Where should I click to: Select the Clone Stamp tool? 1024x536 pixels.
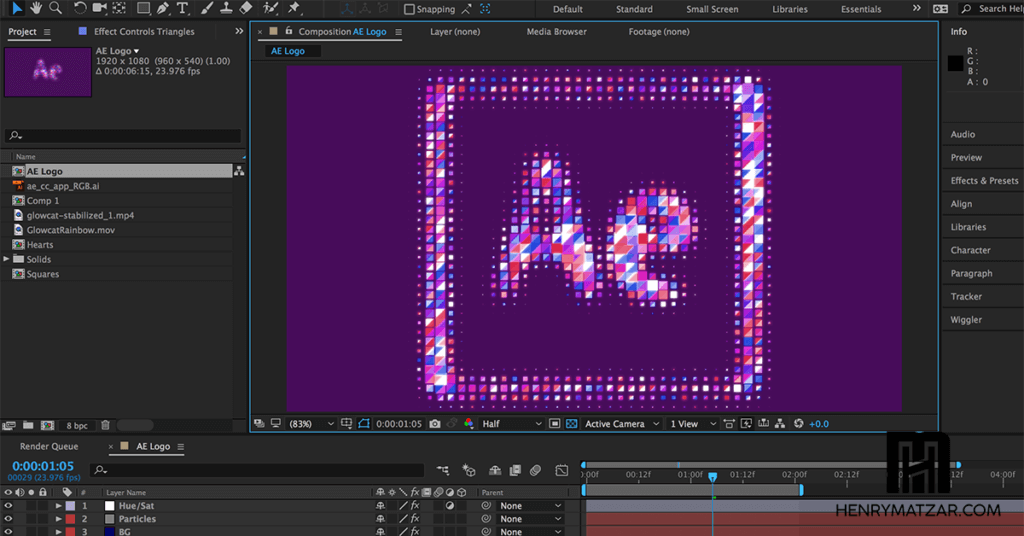click(x=226, y=8)
